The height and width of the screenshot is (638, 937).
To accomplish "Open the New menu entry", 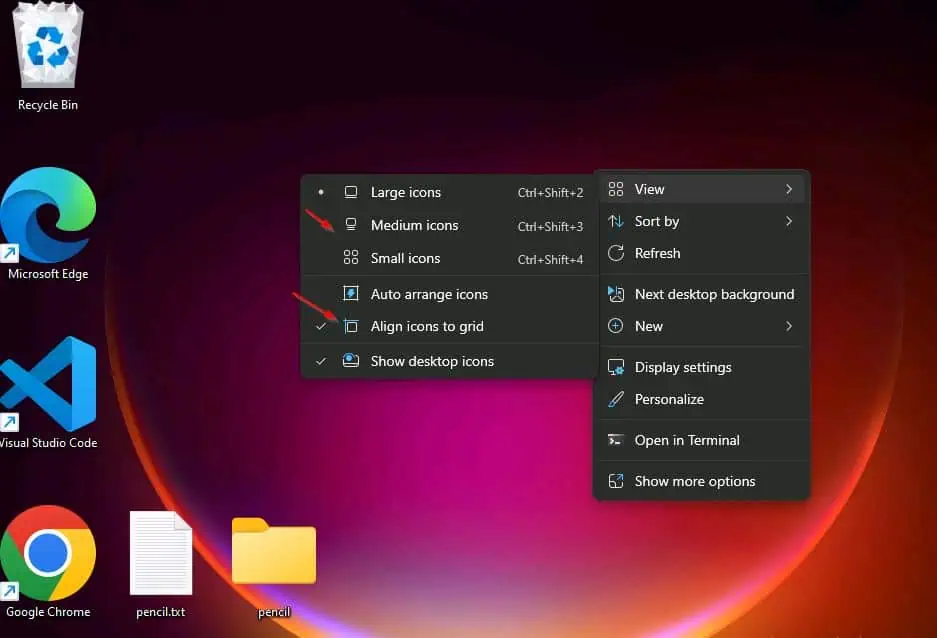I will click(x=702, y=326).
